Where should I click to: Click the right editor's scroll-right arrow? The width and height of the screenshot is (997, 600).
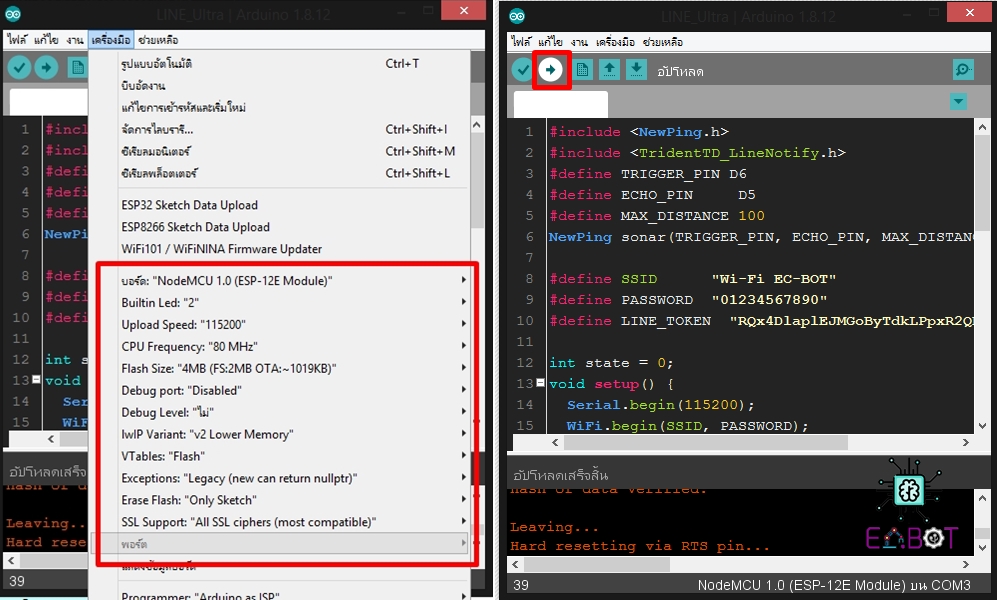coord(966,442)
